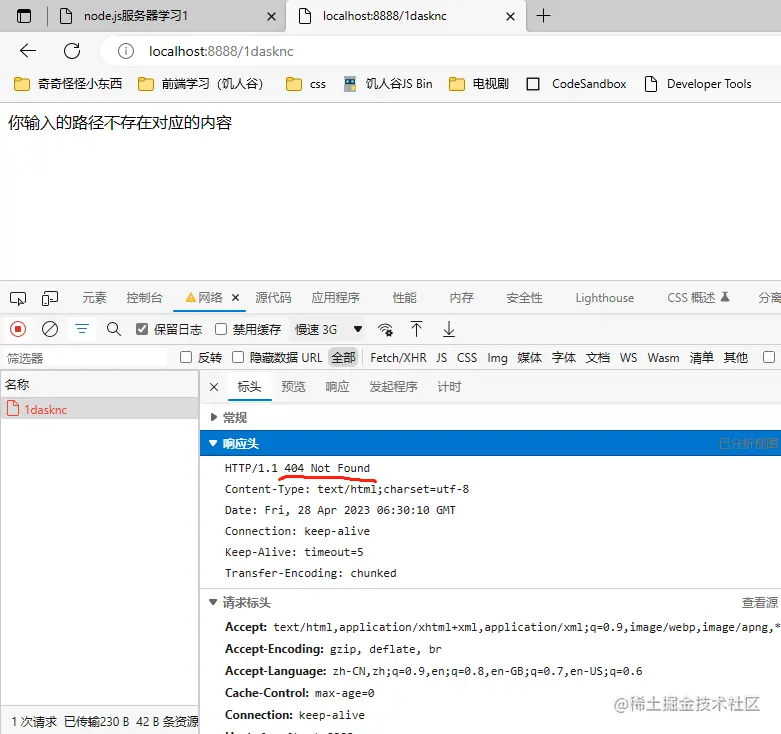
Task: Go back using the back arrow
Action: pyautogui.click(x=28, y=51)
